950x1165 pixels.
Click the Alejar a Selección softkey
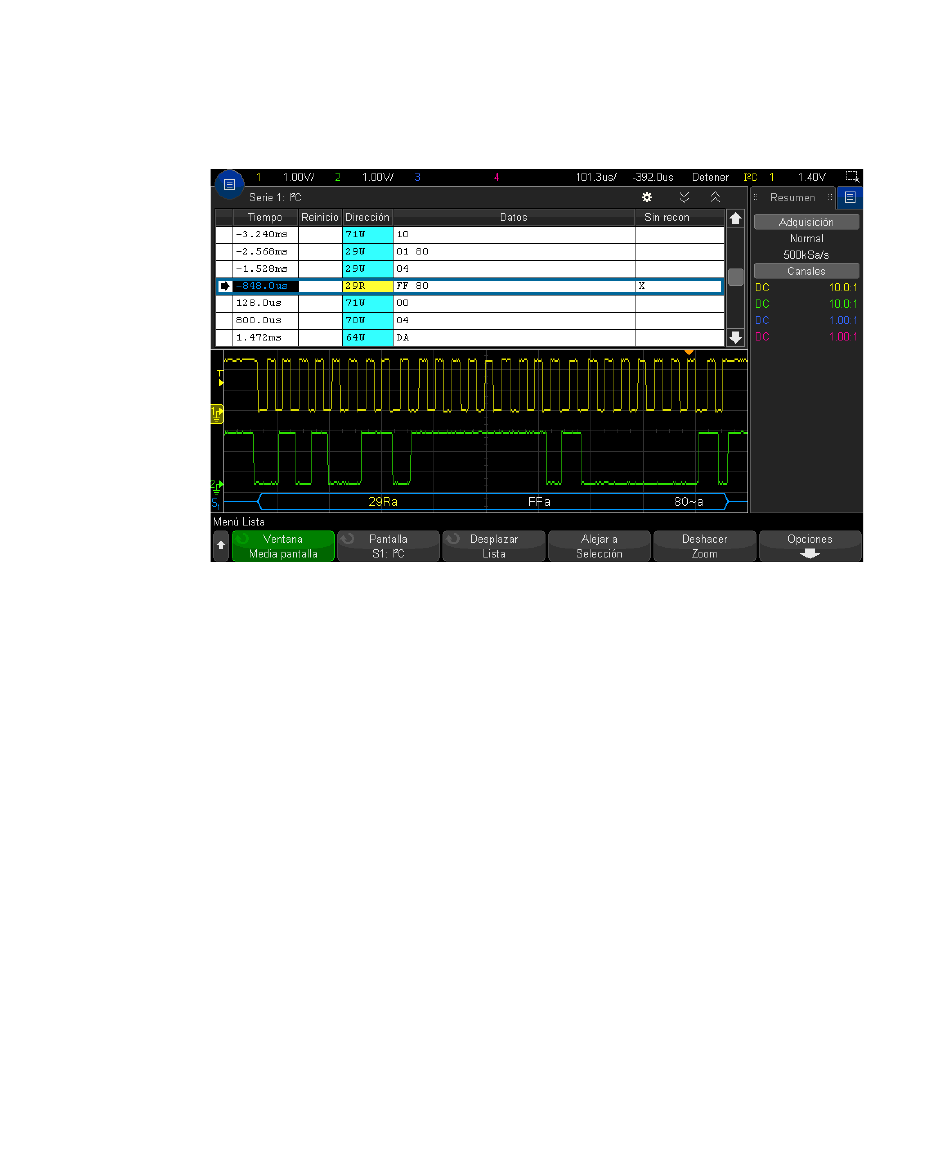(x=599, y=546)
